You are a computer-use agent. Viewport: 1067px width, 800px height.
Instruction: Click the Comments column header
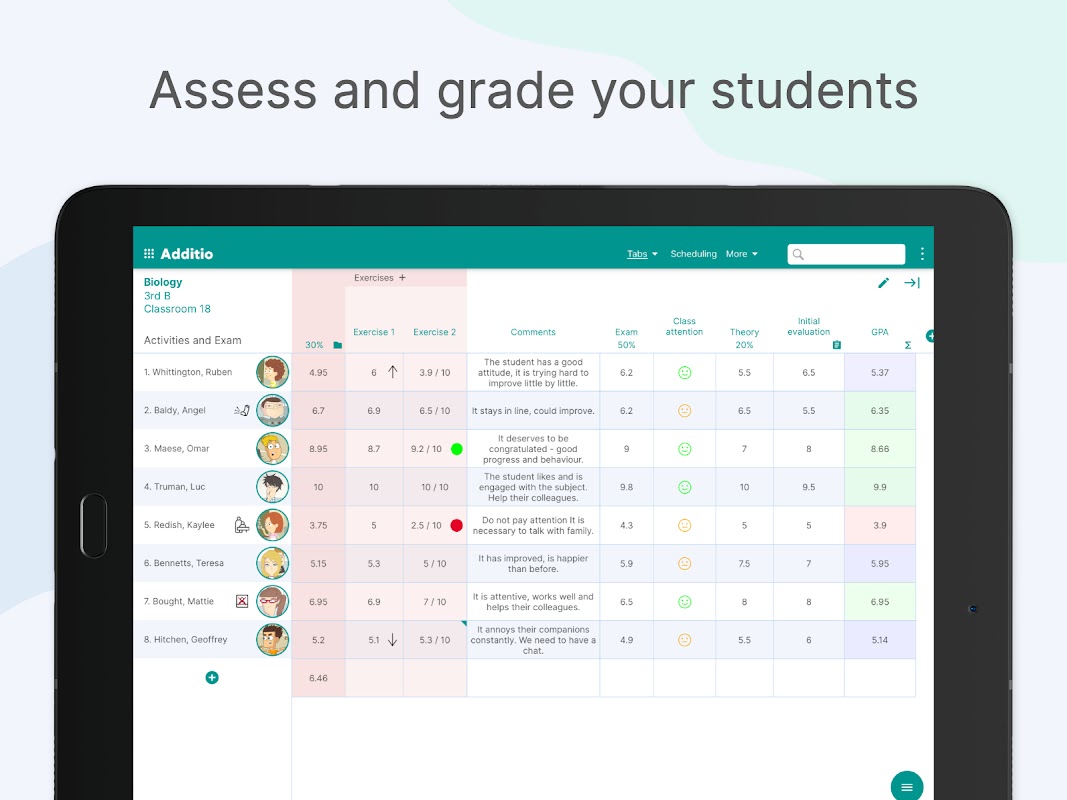click(x=533, y=332)
